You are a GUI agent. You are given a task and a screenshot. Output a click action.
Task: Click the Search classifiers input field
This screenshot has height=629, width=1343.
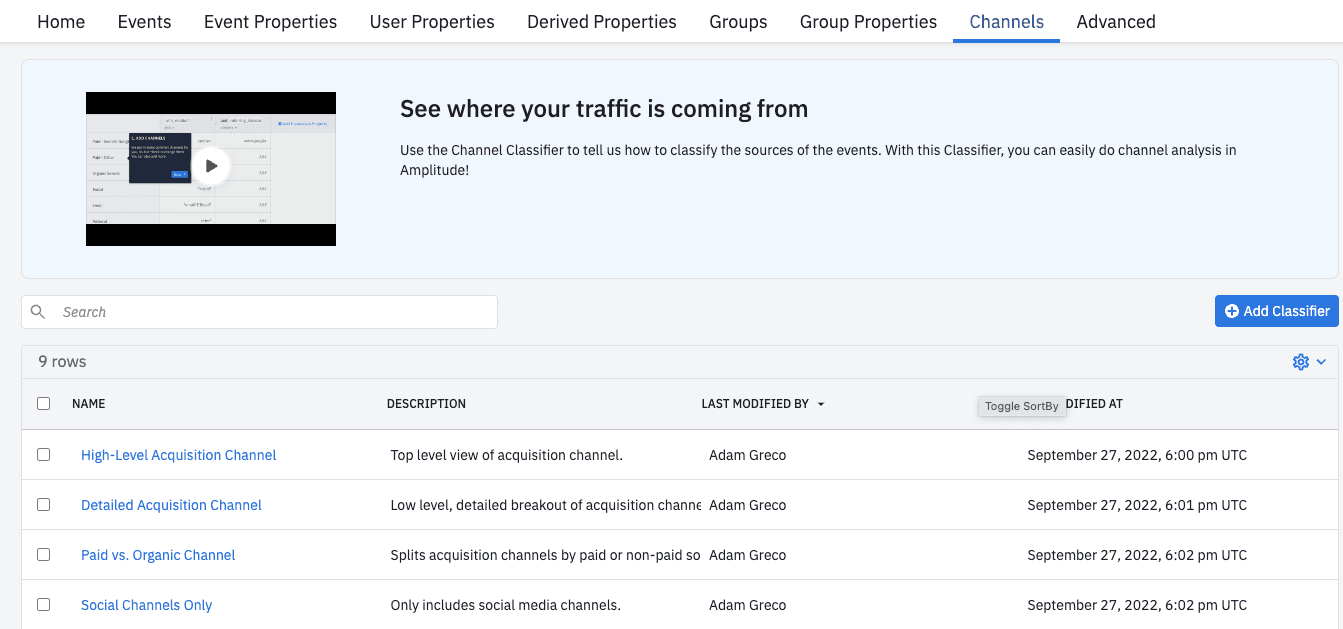[x=270, y=312]
